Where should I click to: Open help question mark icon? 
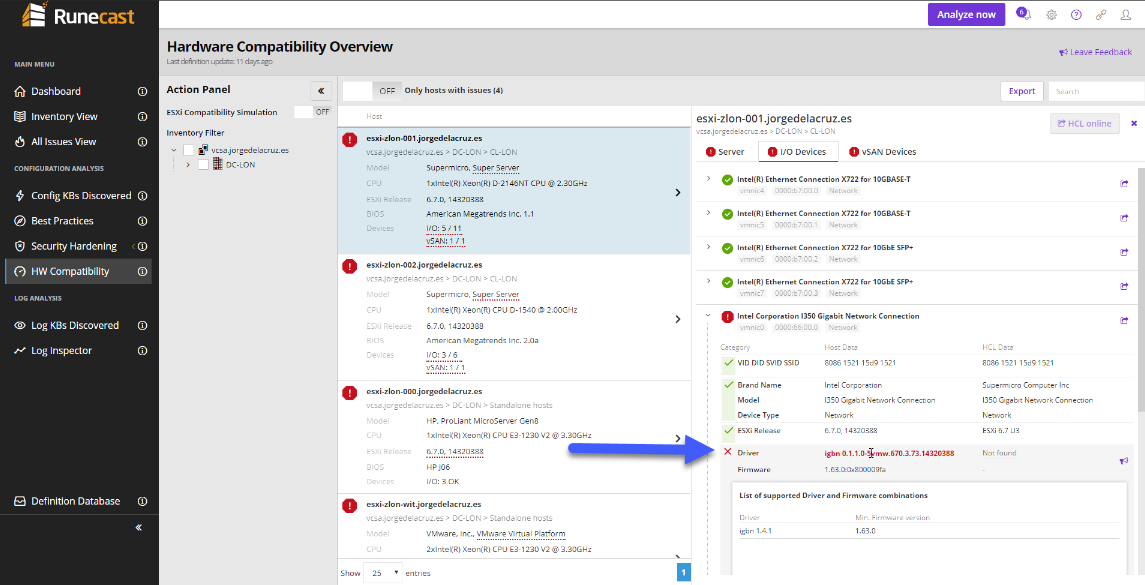point(1076,15)
